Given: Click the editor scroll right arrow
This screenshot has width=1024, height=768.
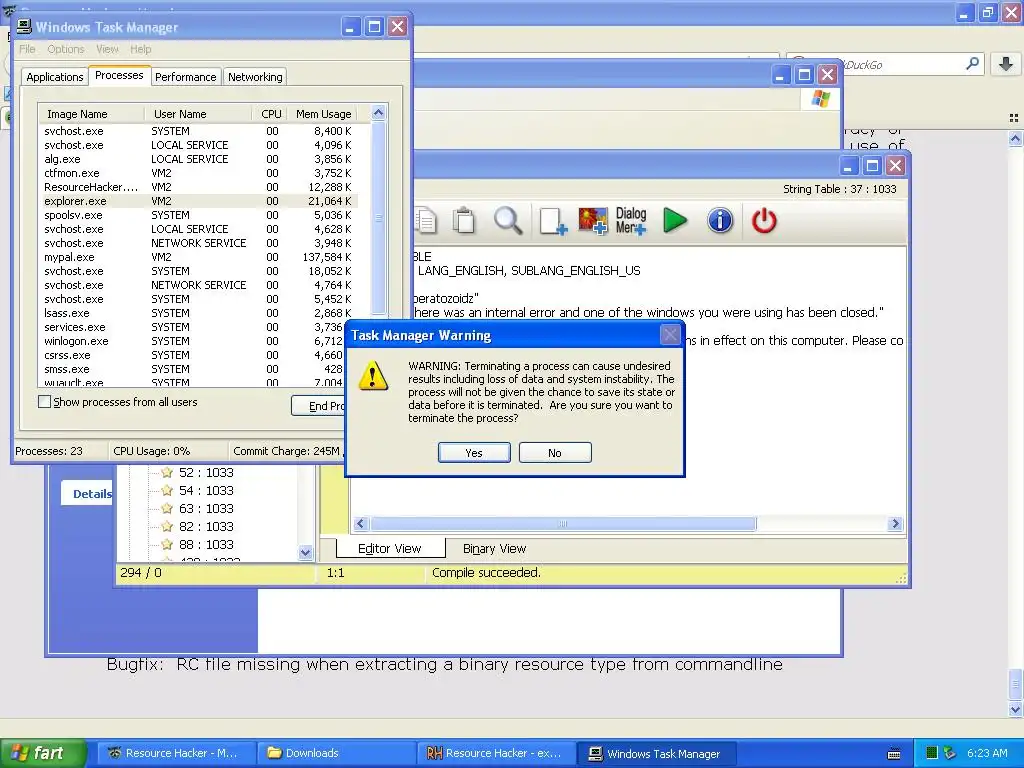Looking at the screenshot, I should (895, 524).
